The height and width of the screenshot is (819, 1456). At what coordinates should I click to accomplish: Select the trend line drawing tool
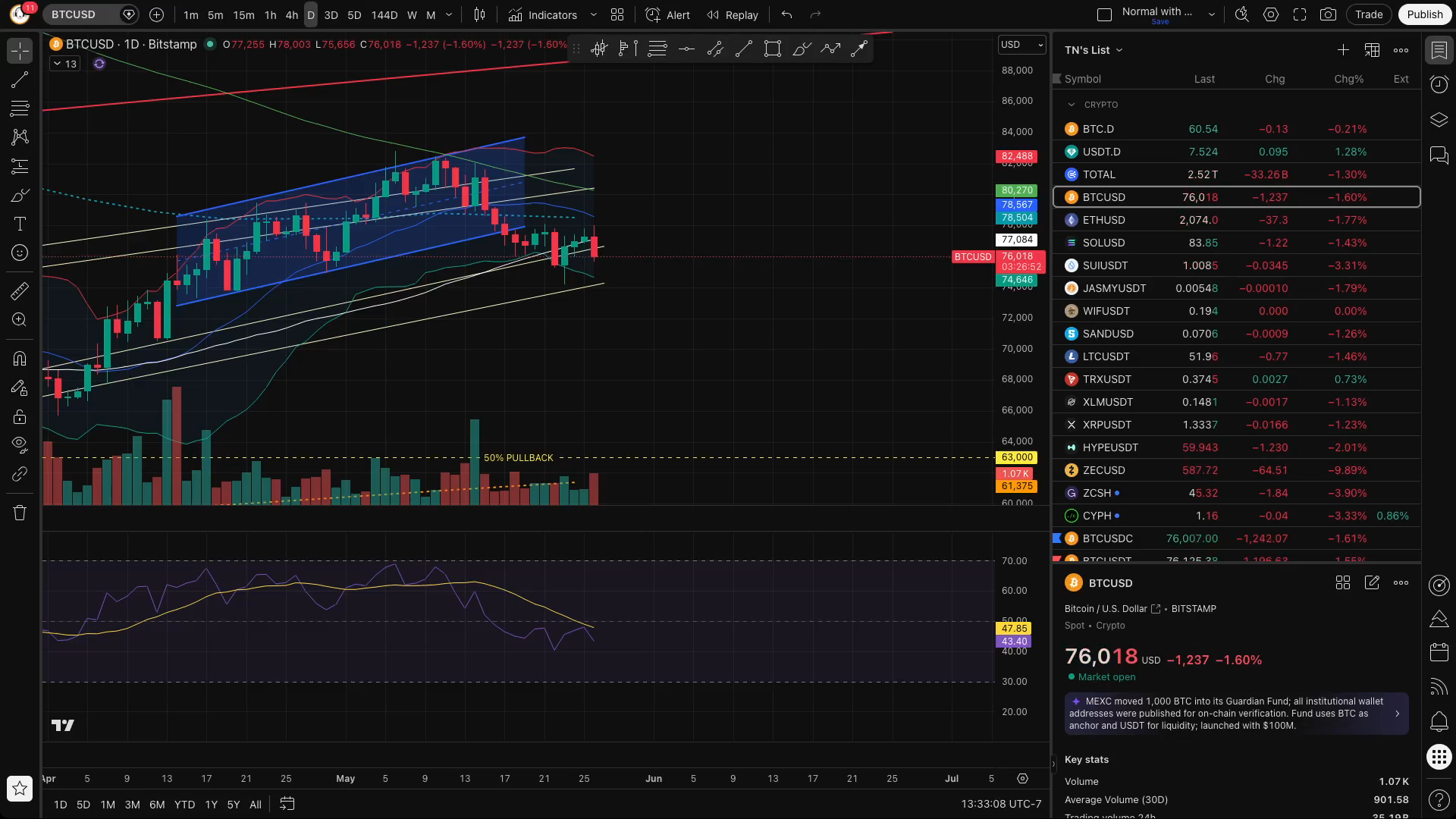(x=20, y=80)
